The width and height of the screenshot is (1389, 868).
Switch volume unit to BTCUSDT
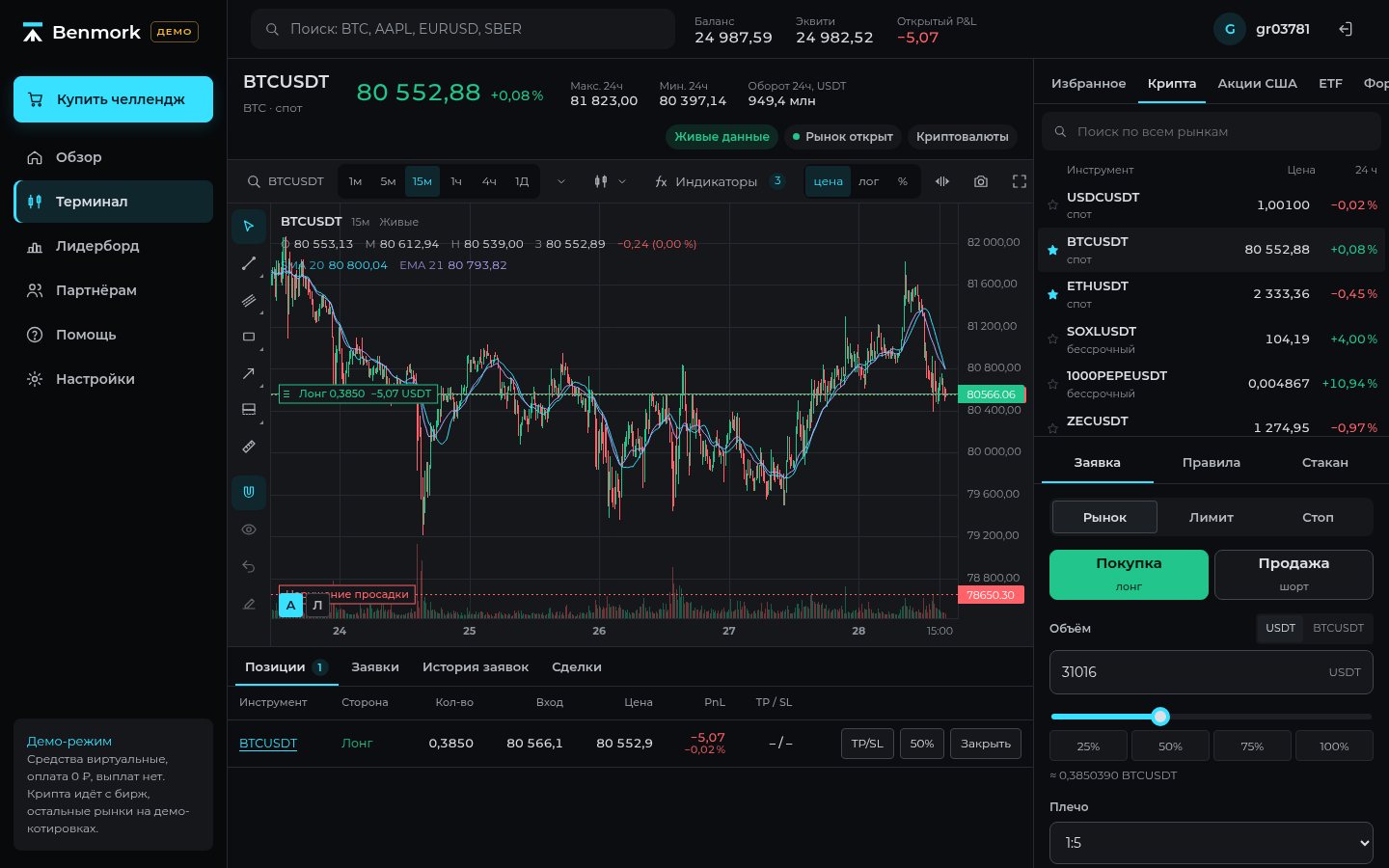[x=1338, y=628]
